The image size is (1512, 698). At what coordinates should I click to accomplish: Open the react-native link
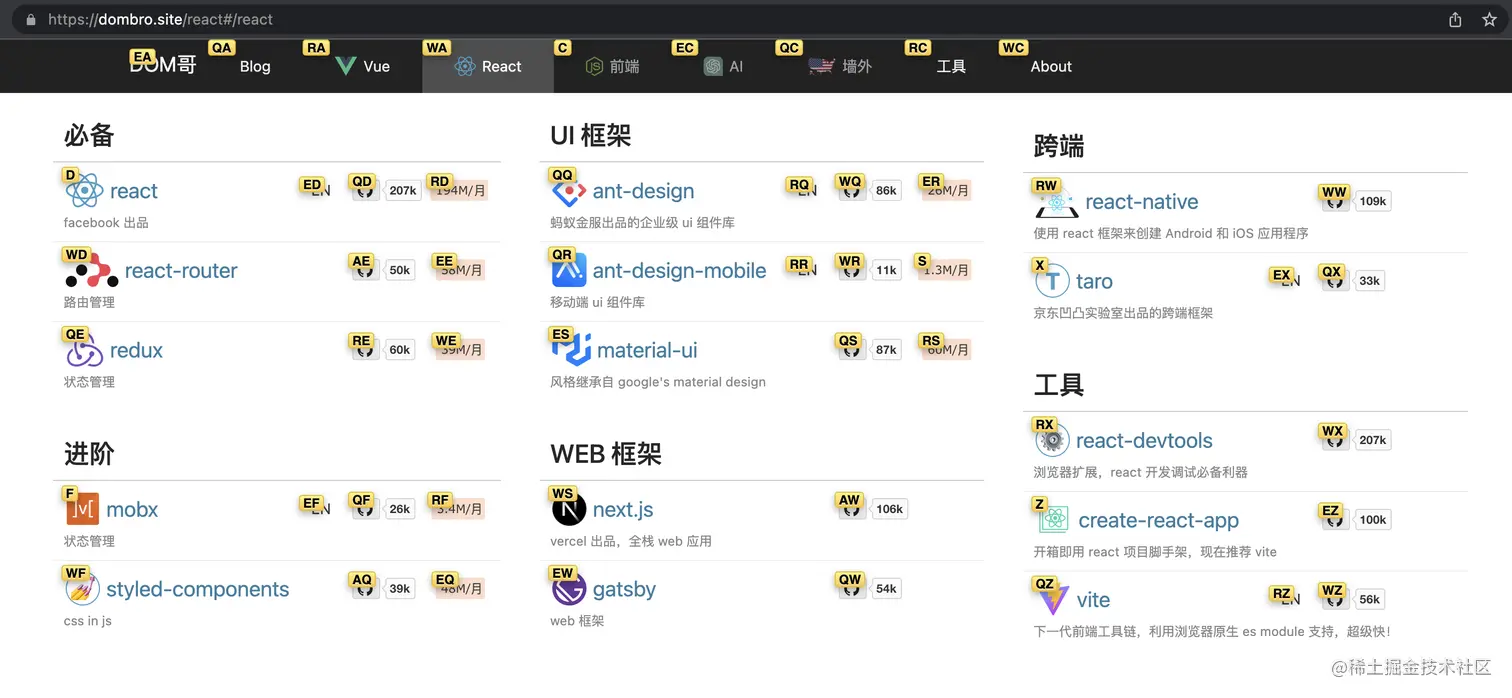[x=1141, y=202]
